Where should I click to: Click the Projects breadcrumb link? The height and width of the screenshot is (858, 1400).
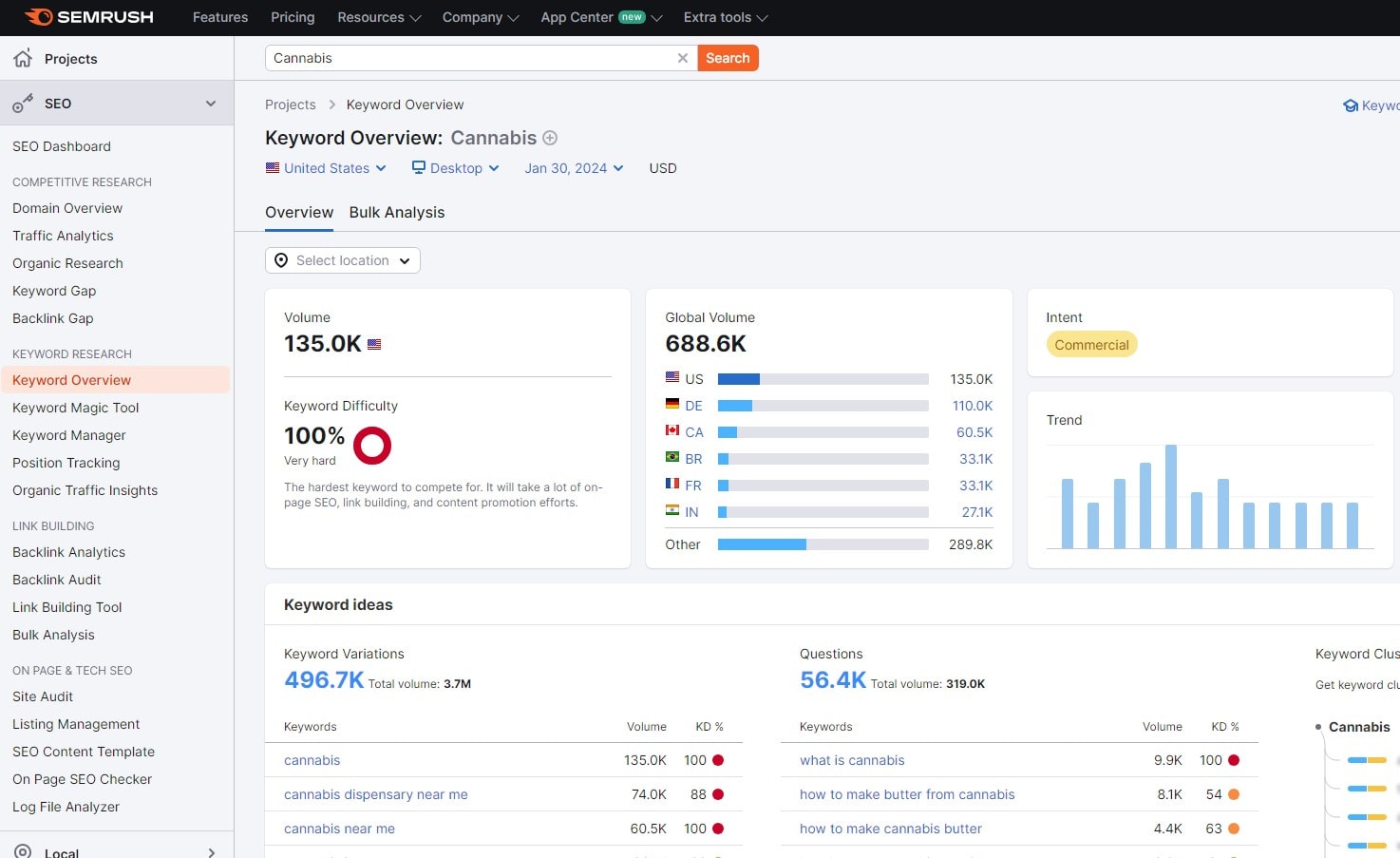point(291,105)
